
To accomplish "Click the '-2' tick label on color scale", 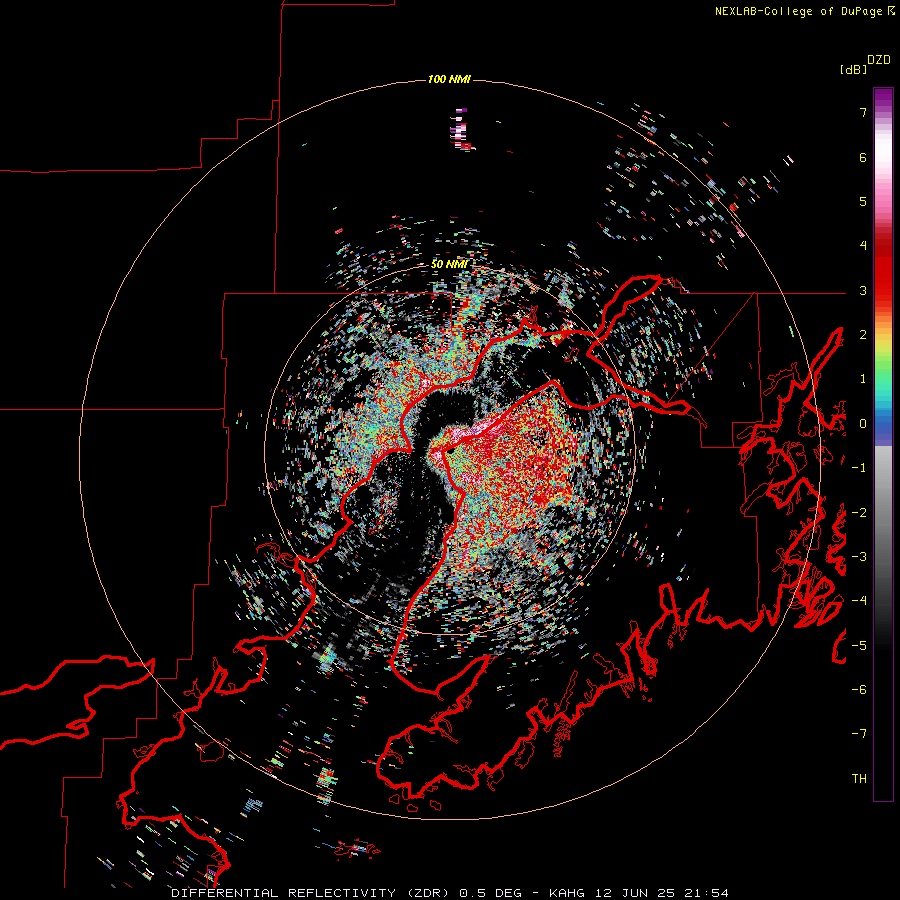I will point(859,513).
